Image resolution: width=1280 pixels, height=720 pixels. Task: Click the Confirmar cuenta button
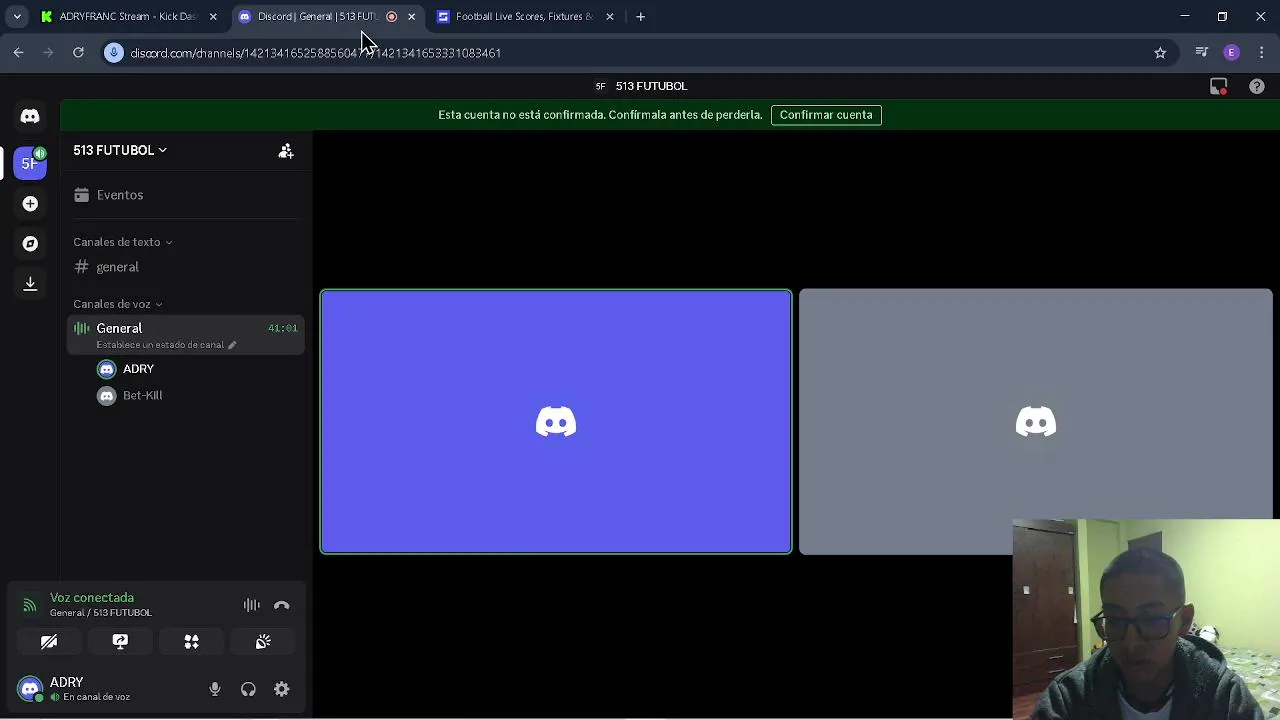point(826,115)
